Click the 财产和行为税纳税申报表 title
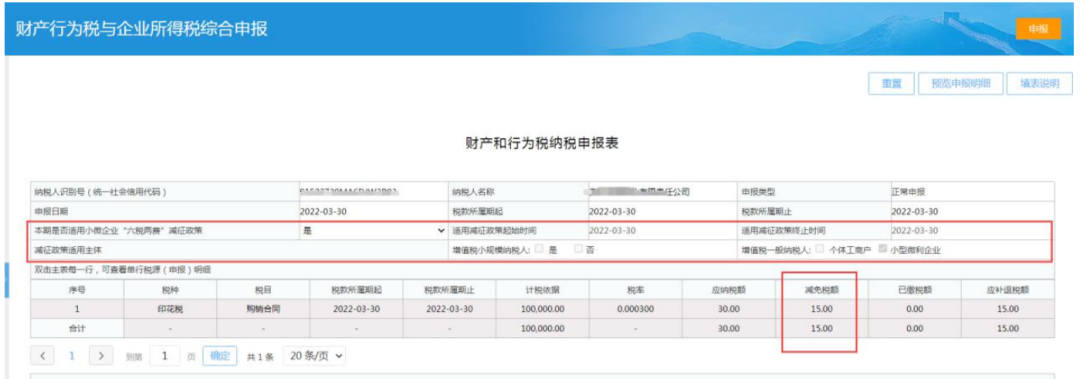Viewport: 1080px width, 379px height. tap(541, 143)
